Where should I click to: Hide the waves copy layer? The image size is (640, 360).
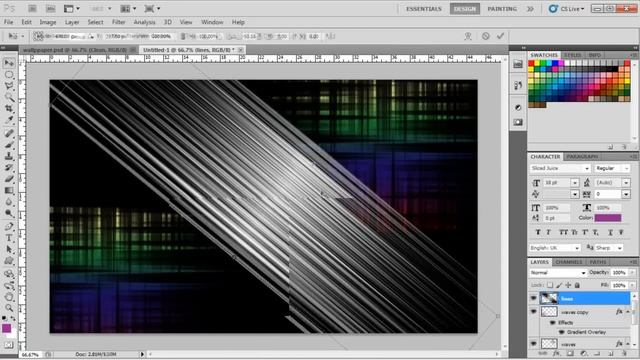tap(533, 311)
